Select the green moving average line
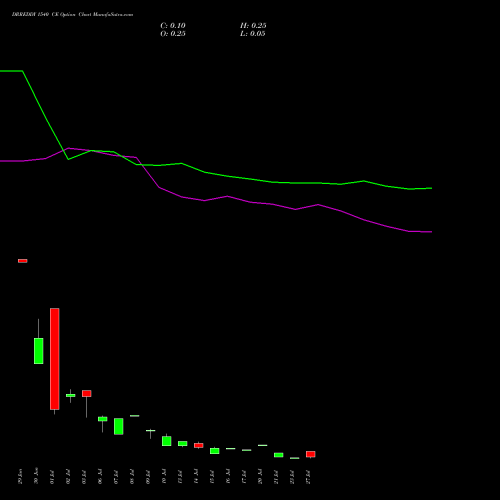The image size is (500, 500). point(227,176)
